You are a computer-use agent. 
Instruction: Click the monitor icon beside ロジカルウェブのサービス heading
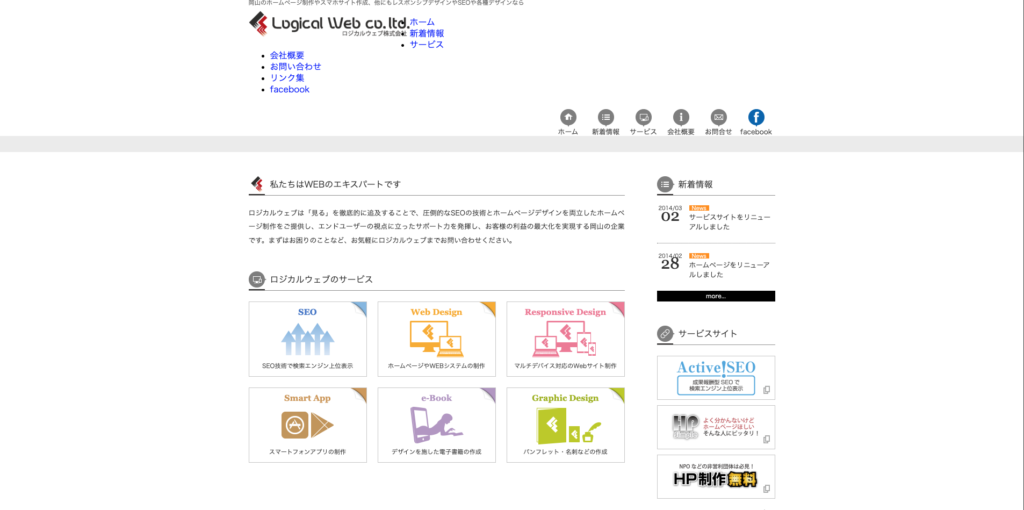pos(257,279)
